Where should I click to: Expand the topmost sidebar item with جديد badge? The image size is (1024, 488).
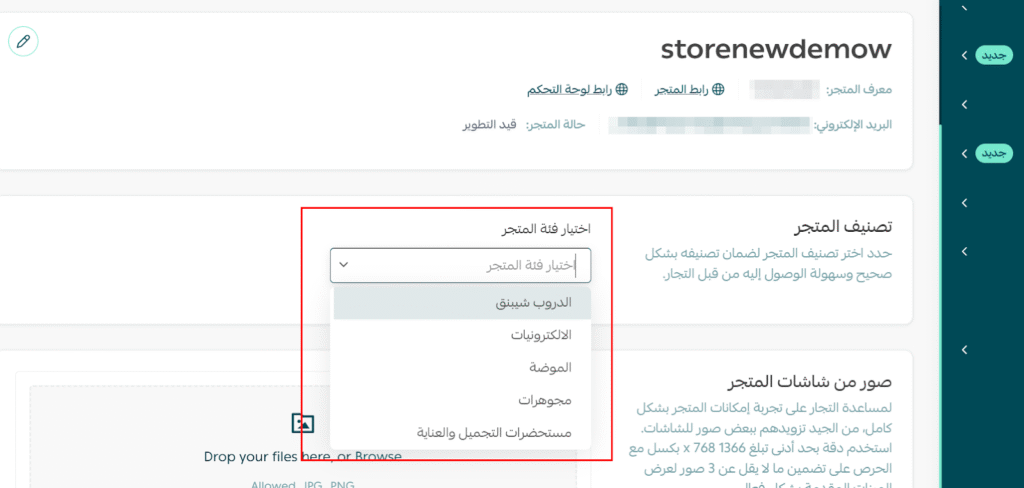pos(964,56)
